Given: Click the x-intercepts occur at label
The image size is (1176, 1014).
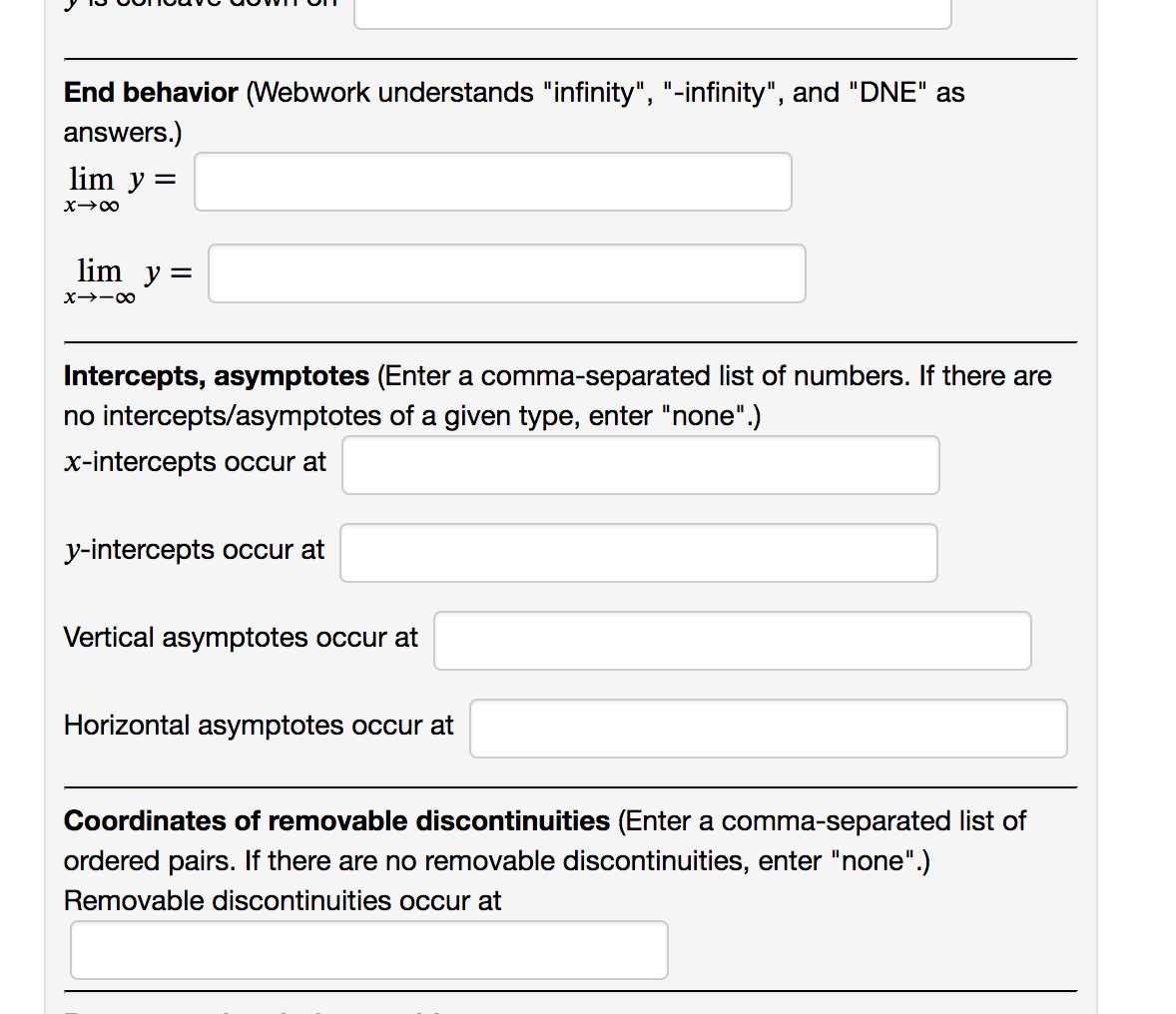Looking at the screenshot, I should tap(195, 462).
